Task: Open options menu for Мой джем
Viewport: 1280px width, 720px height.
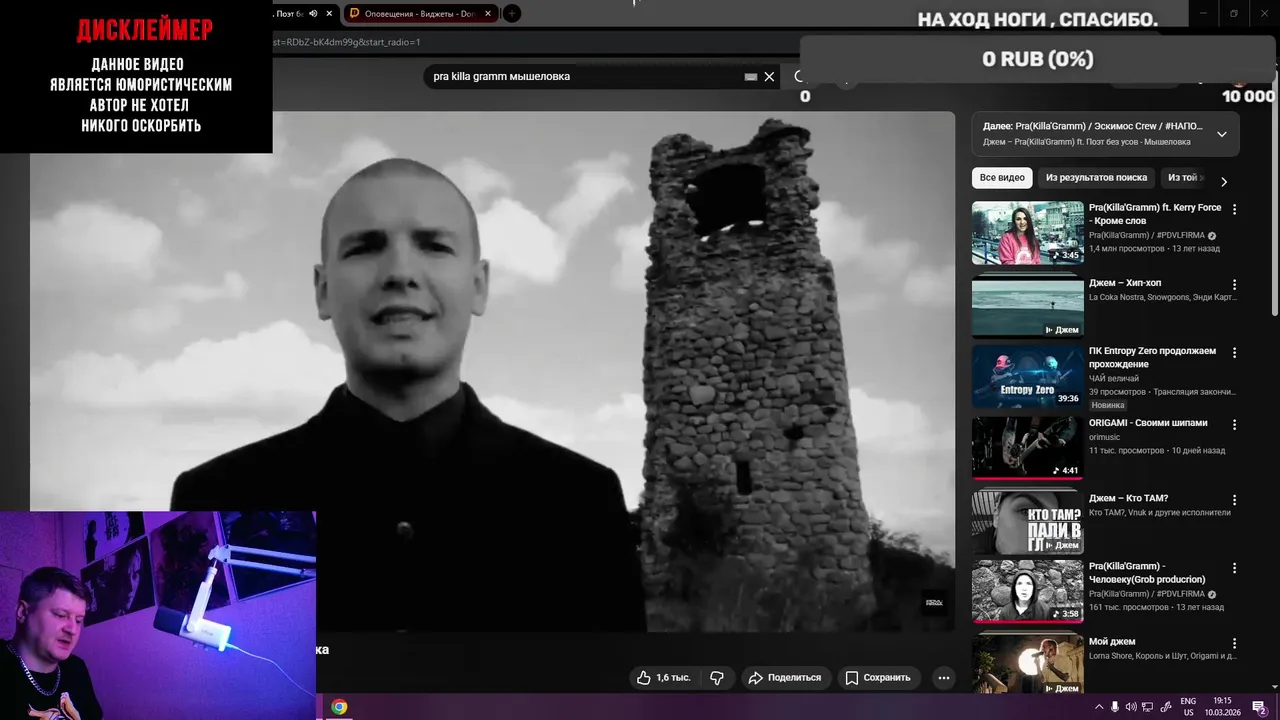Action: pyautogui.click(x=1234, y=644)
